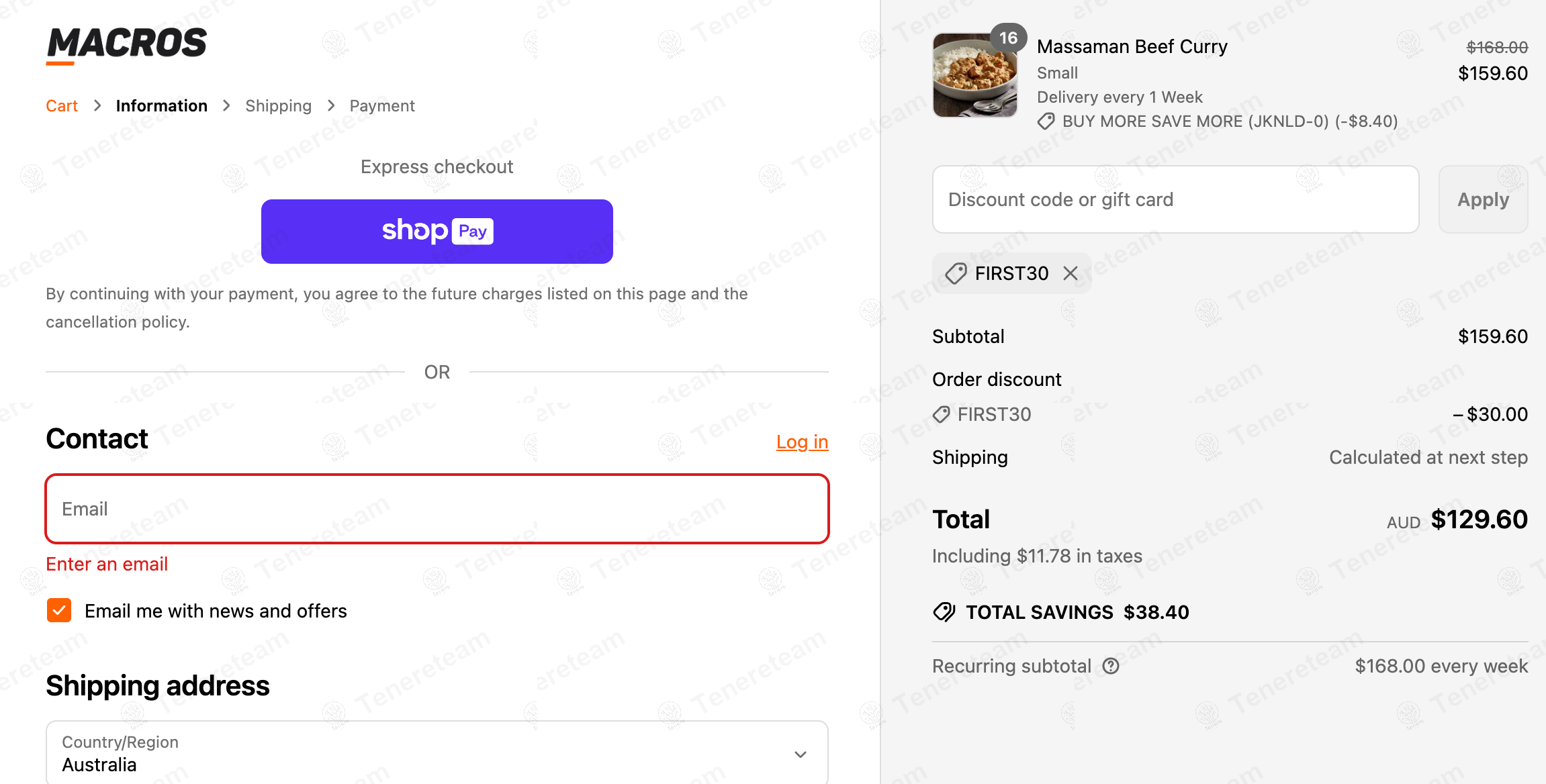Focus the Email input field
1546x784 pixels.
(437, 509)
